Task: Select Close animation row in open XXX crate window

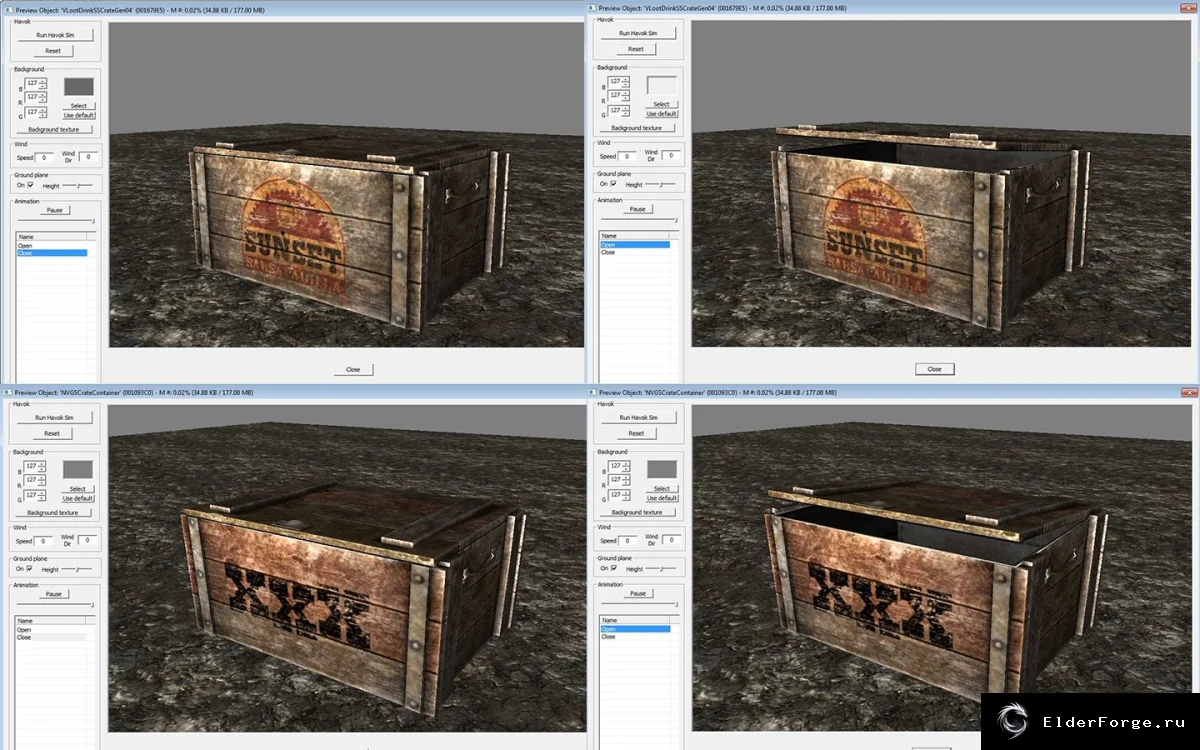Action: coord(635,637)
